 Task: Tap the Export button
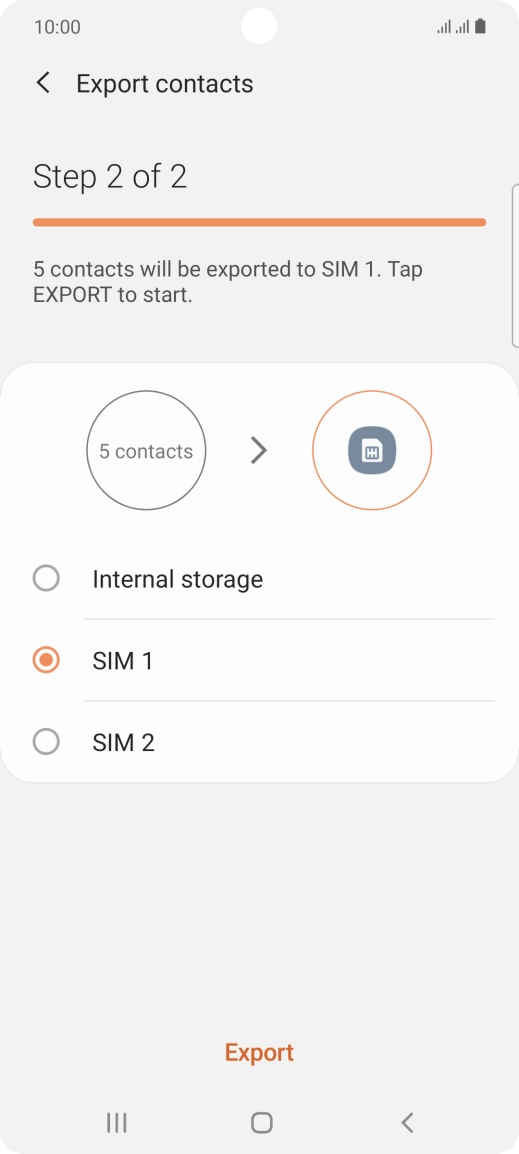(259, 1052)
